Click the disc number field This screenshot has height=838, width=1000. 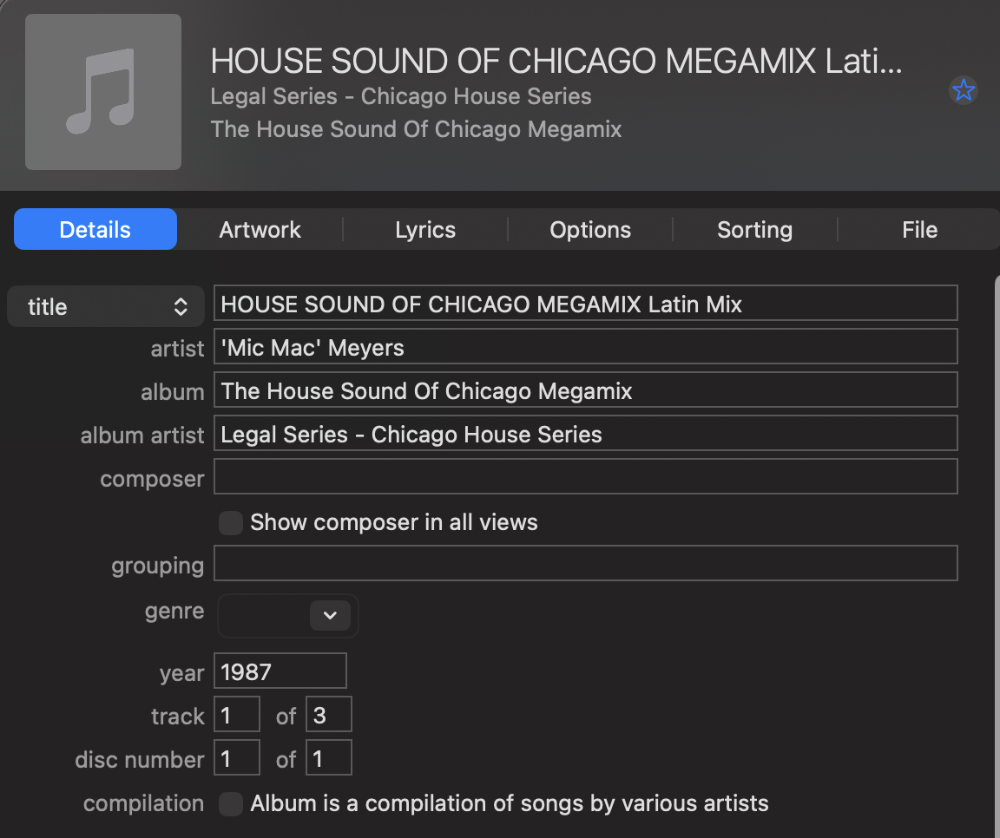click(x=237, y=757)
